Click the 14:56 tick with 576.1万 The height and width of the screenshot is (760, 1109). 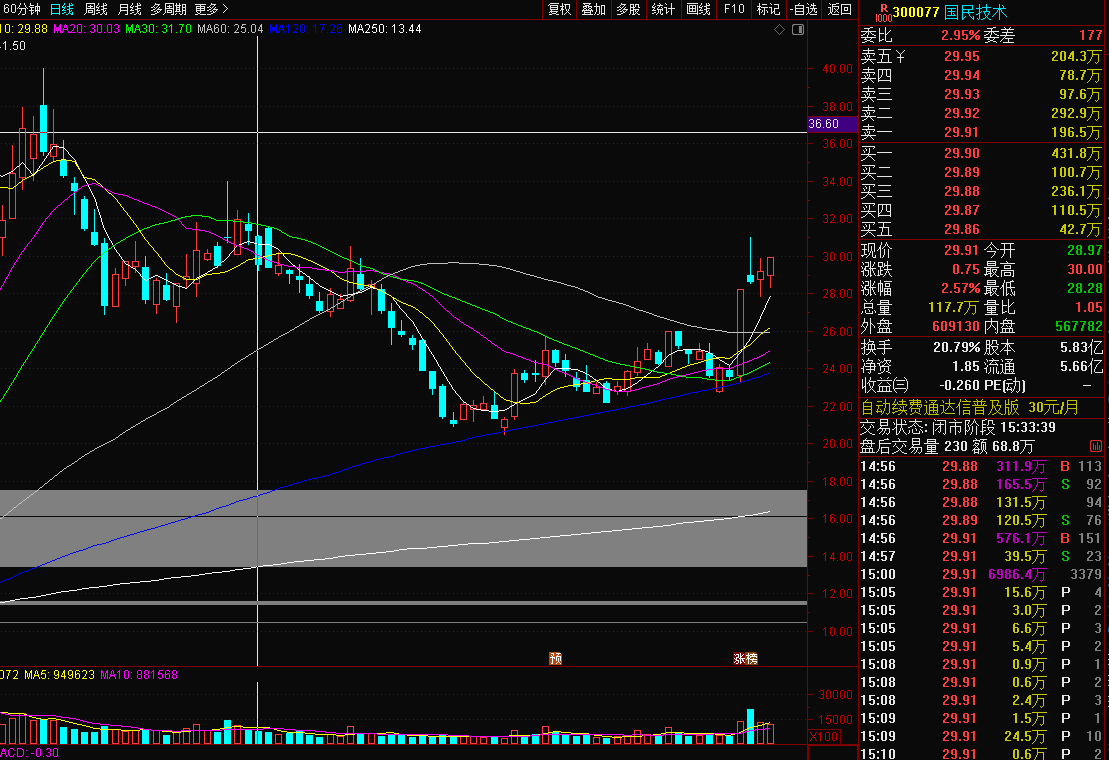point(983,538)
